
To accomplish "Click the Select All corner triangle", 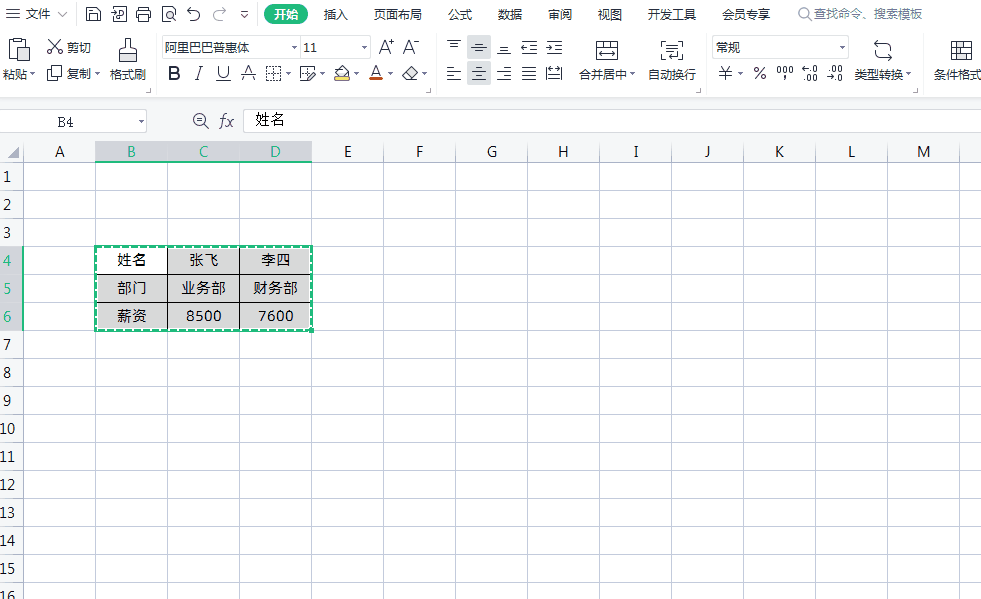I will (13, 152).
